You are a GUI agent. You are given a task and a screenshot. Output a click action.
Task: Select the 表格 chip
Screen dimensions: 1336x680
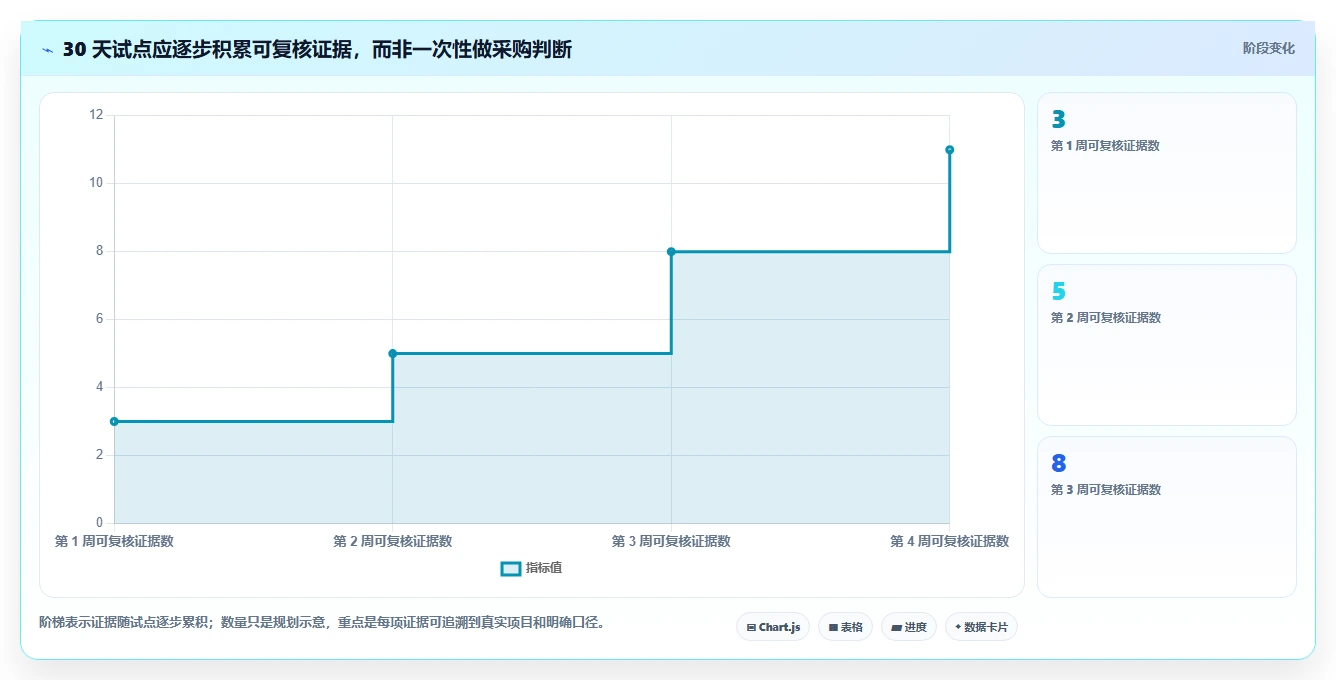click(x=845, y=627)
